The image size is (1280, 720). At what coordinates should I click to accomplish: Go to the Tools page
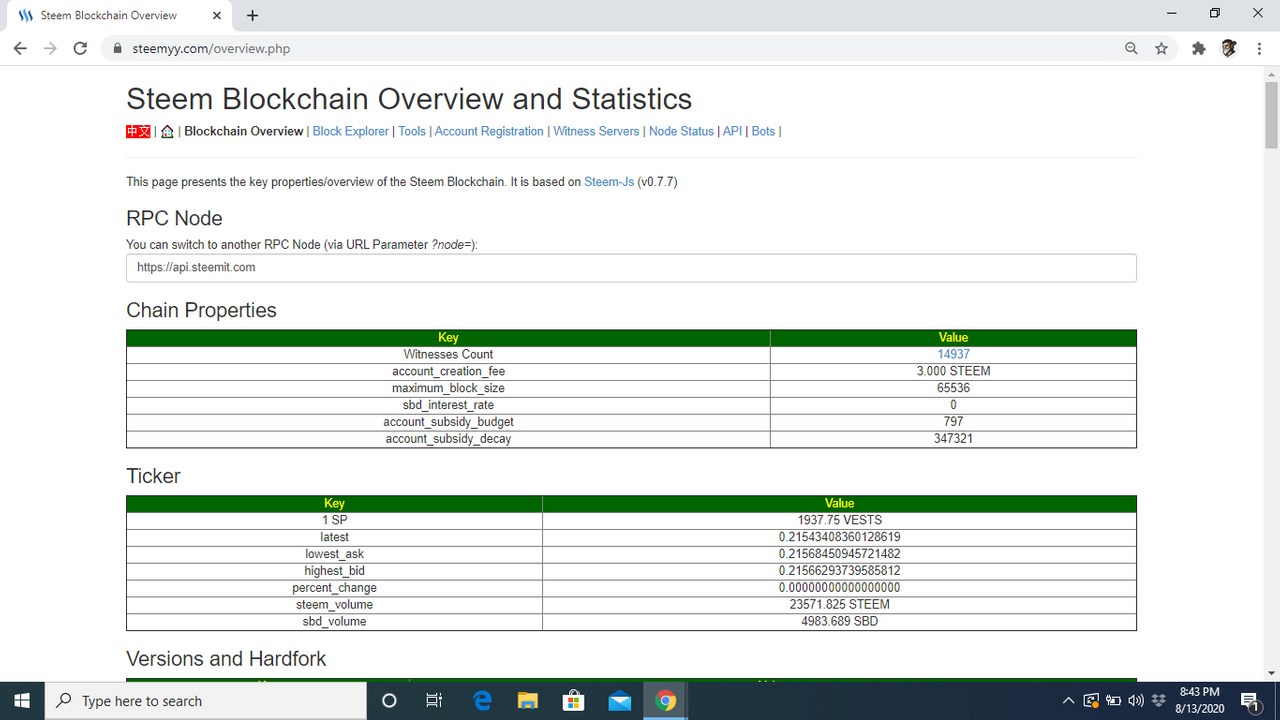(x=412, y=131)
